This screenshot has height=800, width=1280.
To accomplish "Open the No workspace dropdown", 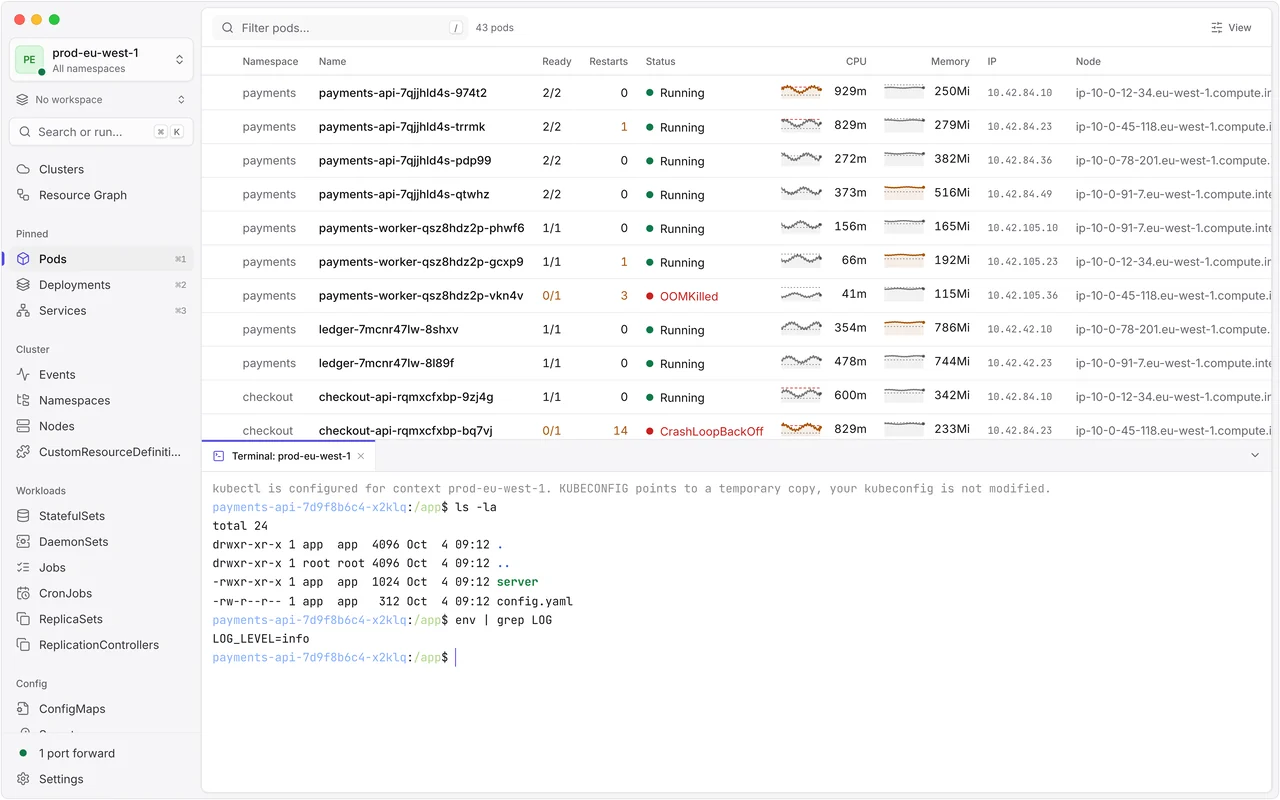I will pos(101,100).
